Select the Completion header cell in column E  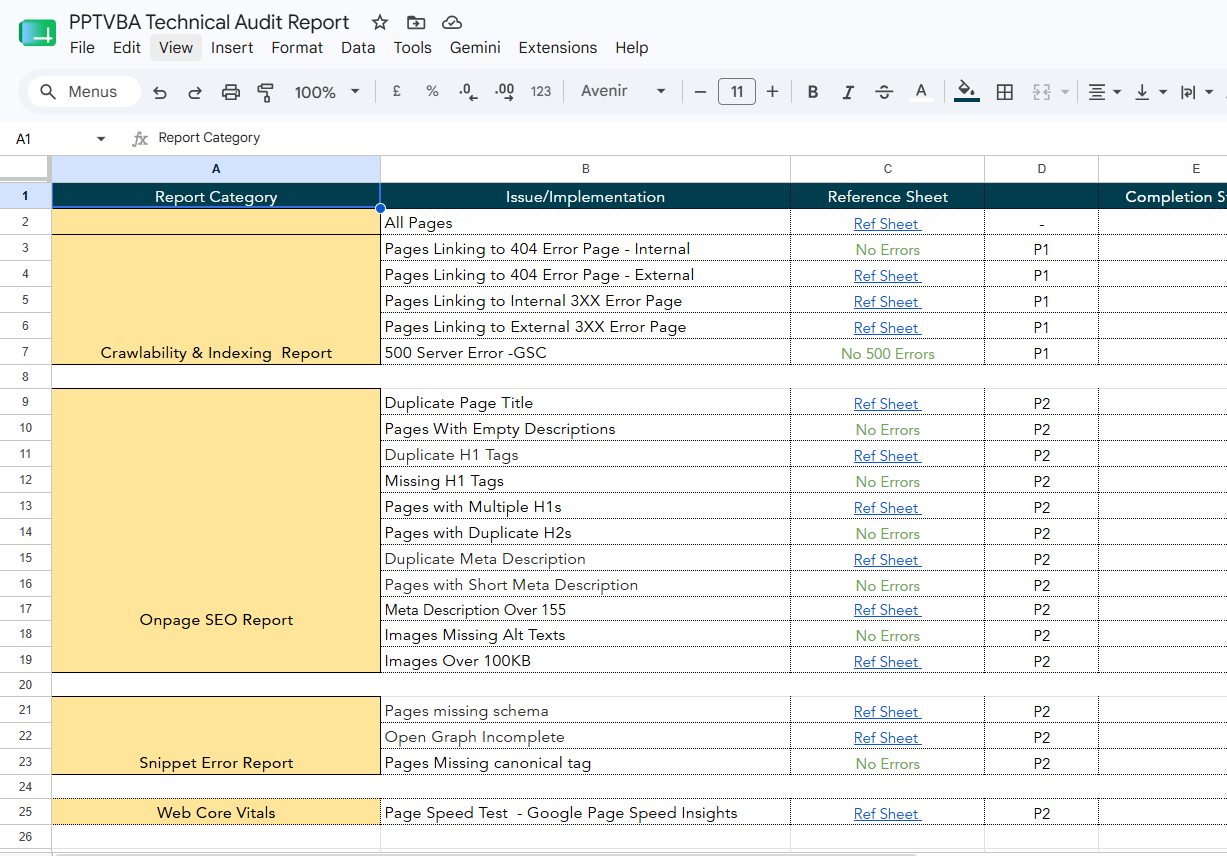pos(1163,196)
